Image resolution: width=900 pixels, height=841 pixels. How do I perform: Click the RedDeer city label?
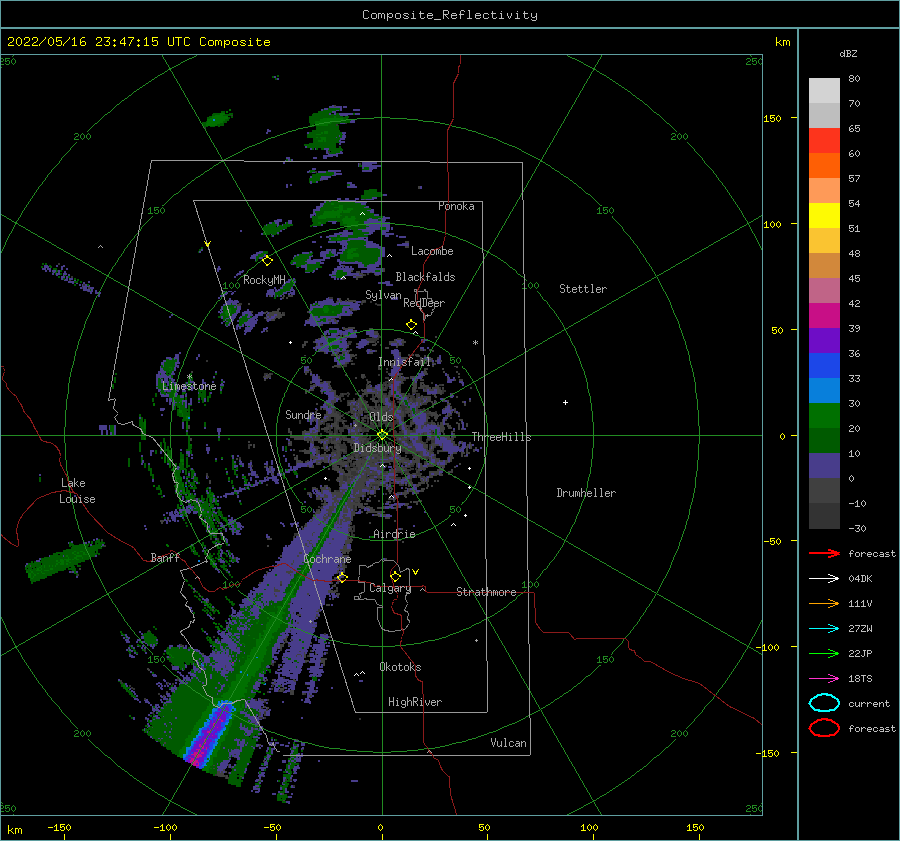[x=424, y=303]
